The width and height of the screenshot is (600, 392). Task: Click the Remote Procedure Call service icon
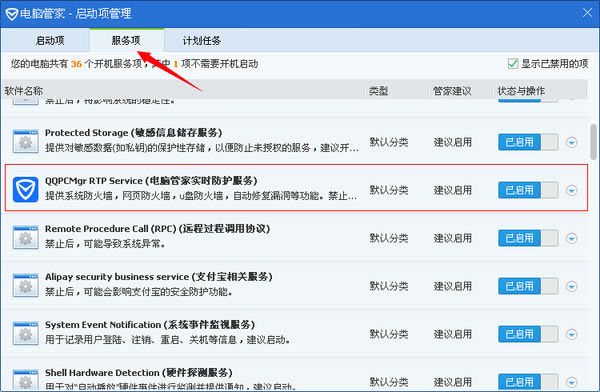pyautogui.click(x=25, y=238)
